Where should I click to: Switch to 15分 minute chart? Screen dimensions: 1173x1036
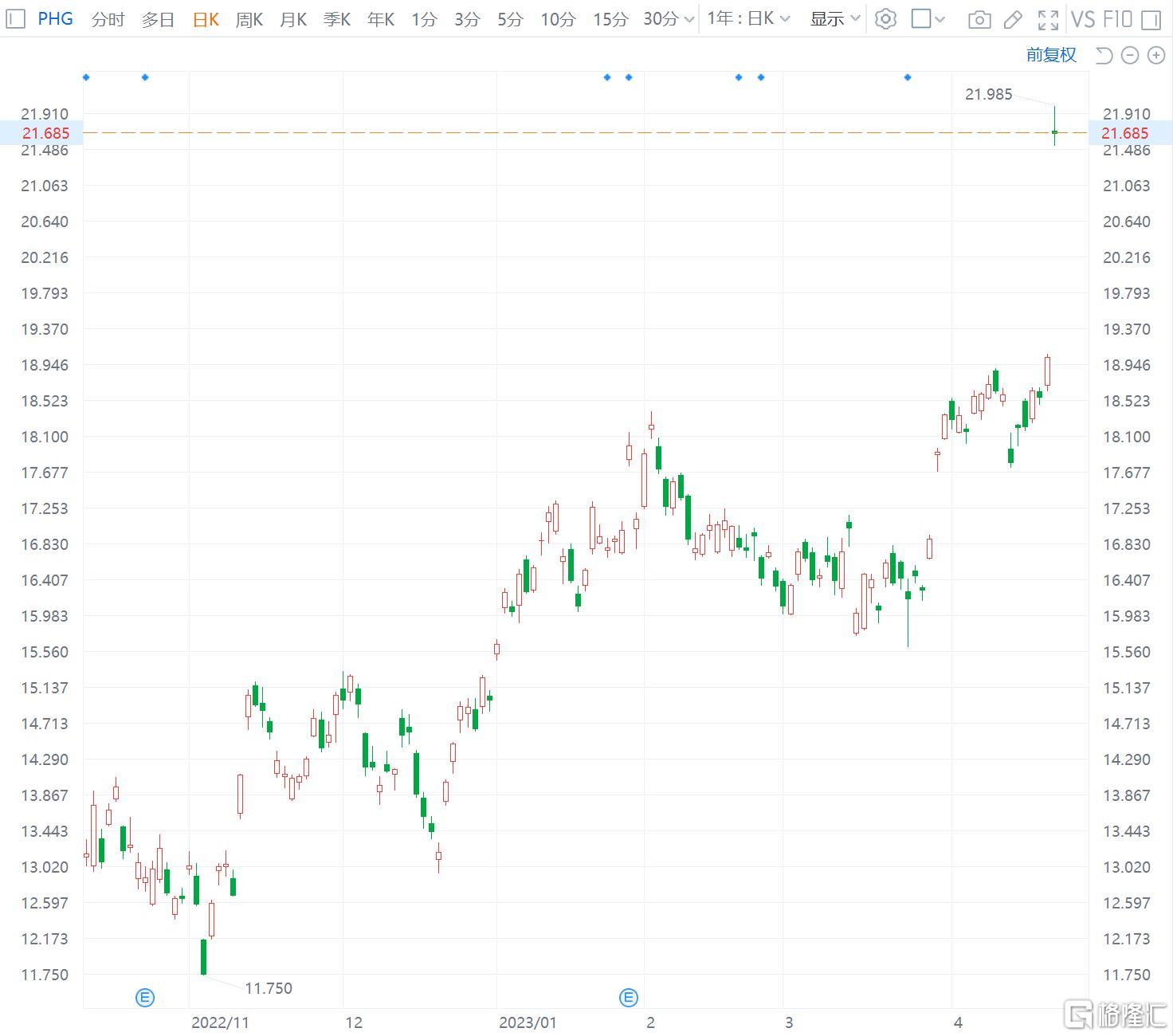tap(610, 19)
